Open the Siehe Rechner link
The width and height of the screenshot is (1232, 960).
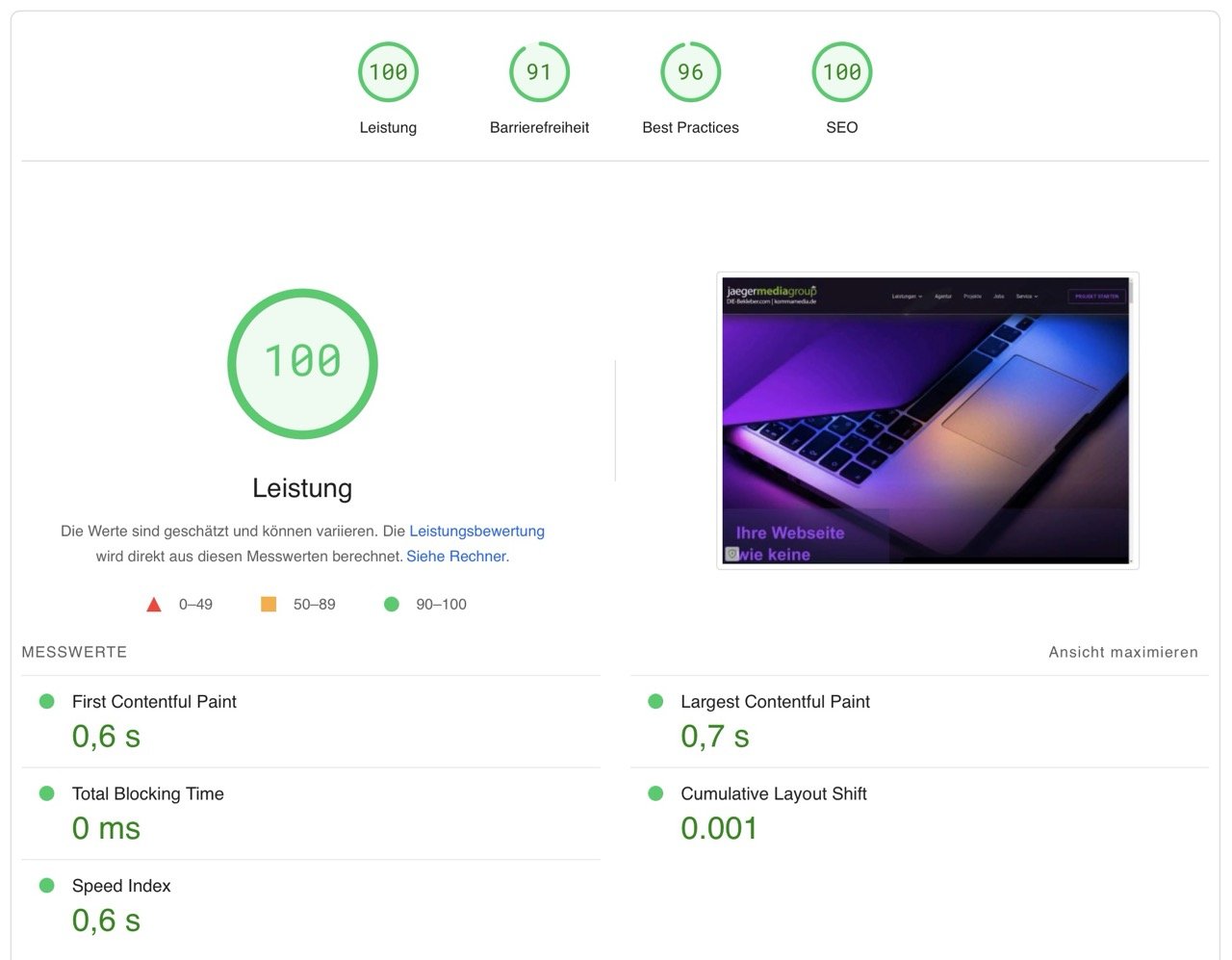point(455,557)
